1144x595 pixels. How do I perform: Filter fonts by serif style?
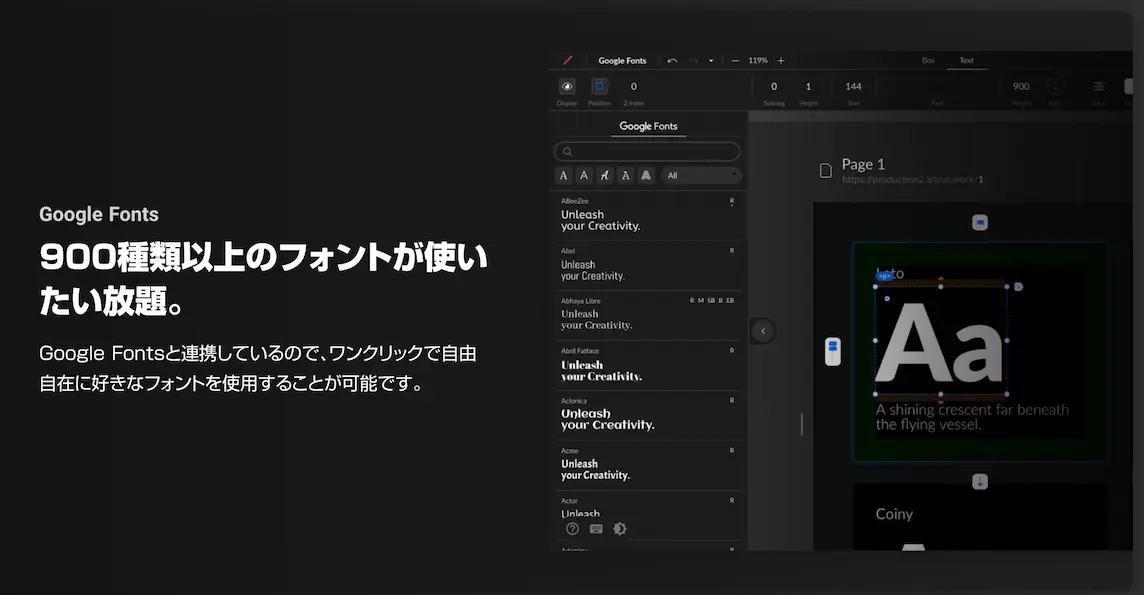563,176
